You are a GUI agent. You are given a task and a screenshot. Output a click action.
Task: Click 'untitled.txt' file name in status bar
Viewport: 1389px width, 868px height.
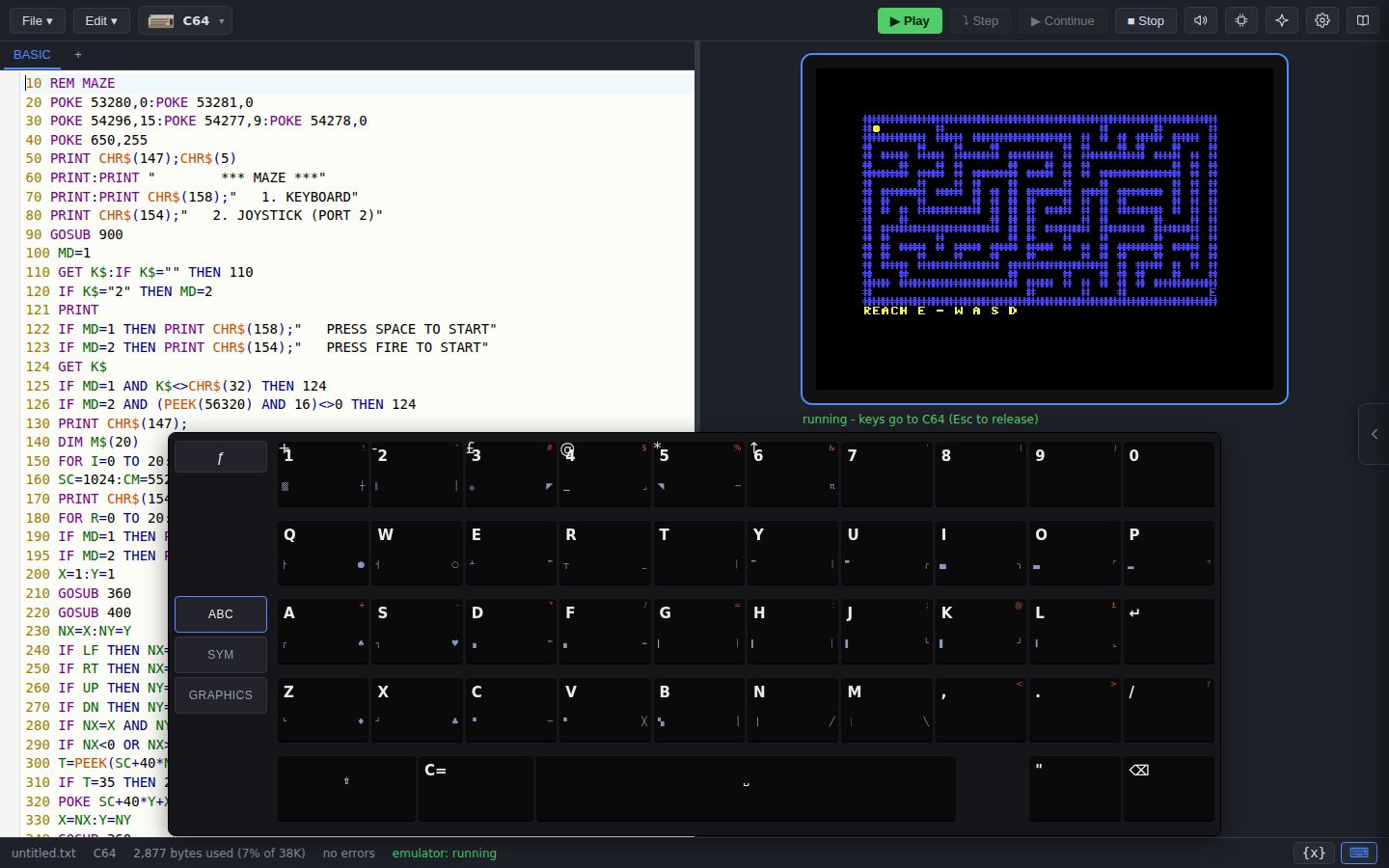[43, 853]
